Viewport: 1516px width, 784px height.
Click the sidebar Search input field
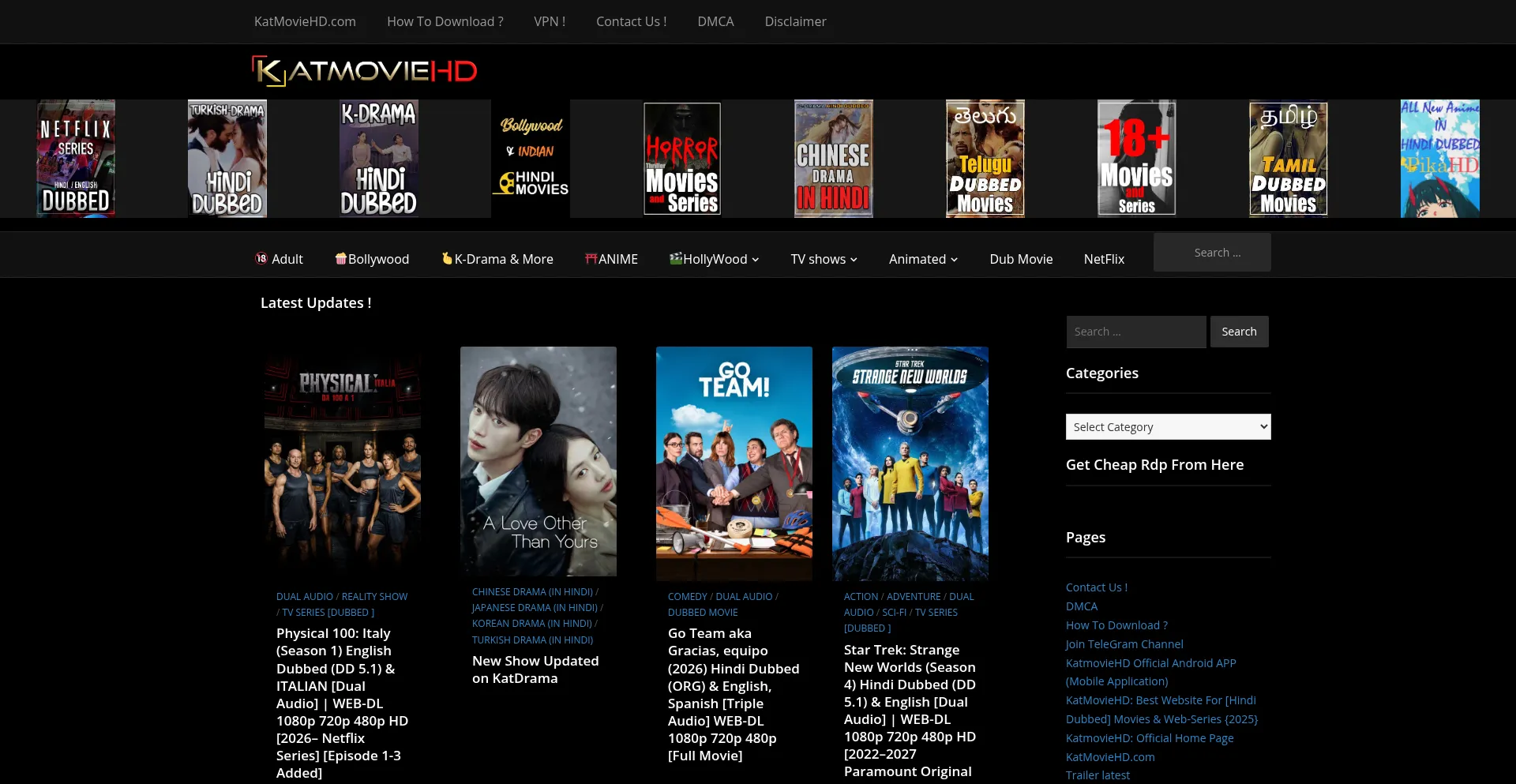(1135, 332)
